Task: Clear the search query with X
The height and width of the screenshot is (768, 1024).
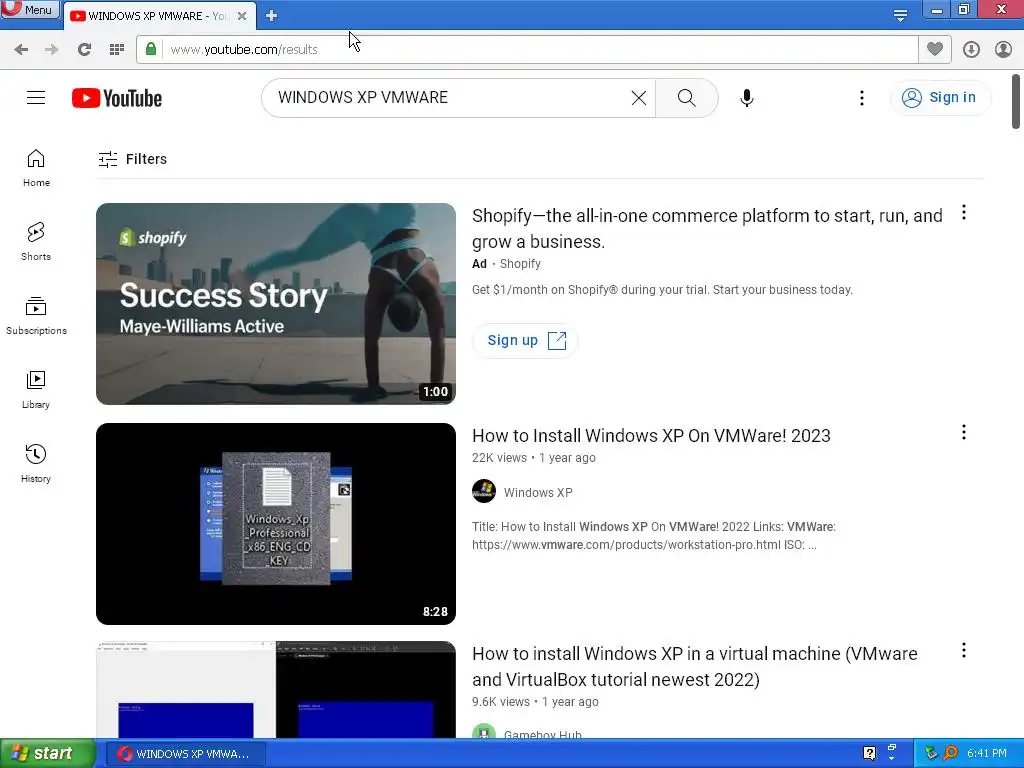Action: click(x=639, y=98)
